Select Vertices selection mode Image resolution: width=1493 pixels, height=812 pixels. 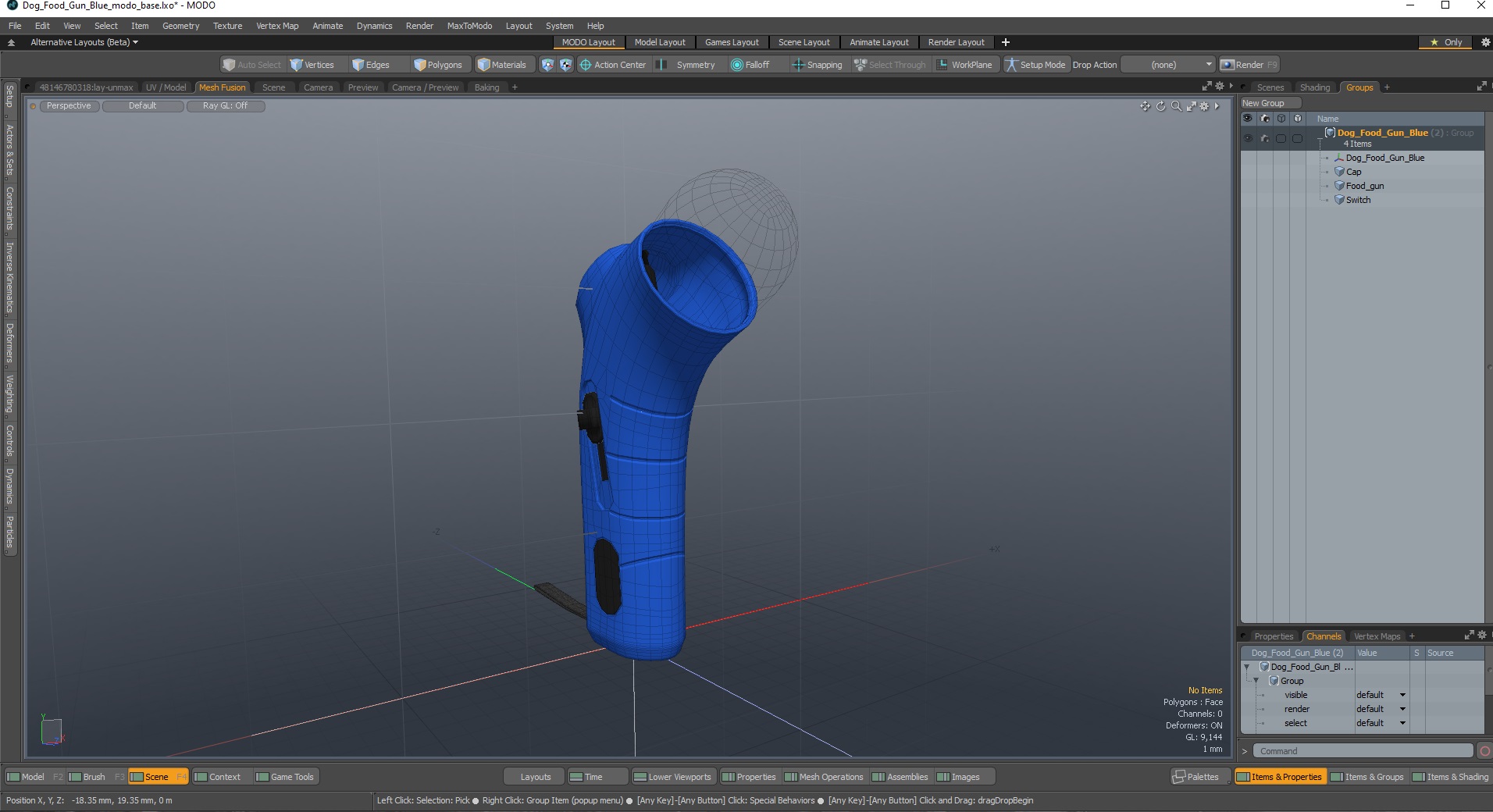click(312, 65)
